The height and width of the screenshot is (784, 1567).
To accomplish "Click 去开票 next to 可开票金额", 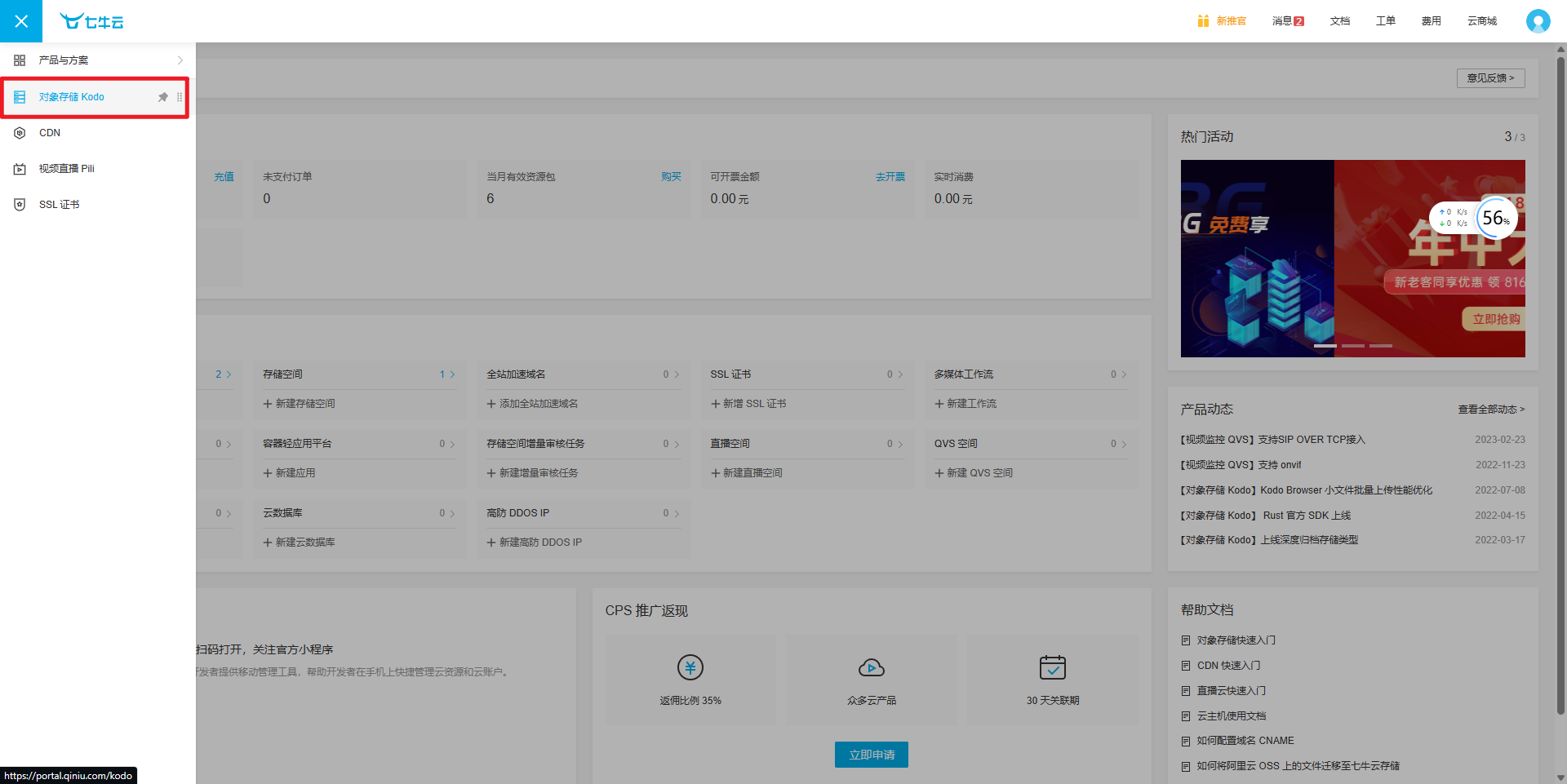I will click(x=890, y=177).
